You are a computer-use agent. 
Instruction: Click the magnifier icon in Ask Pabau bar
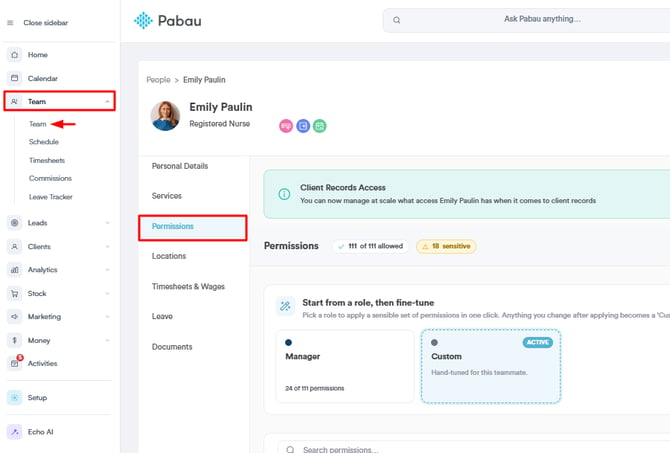point(397,20)
